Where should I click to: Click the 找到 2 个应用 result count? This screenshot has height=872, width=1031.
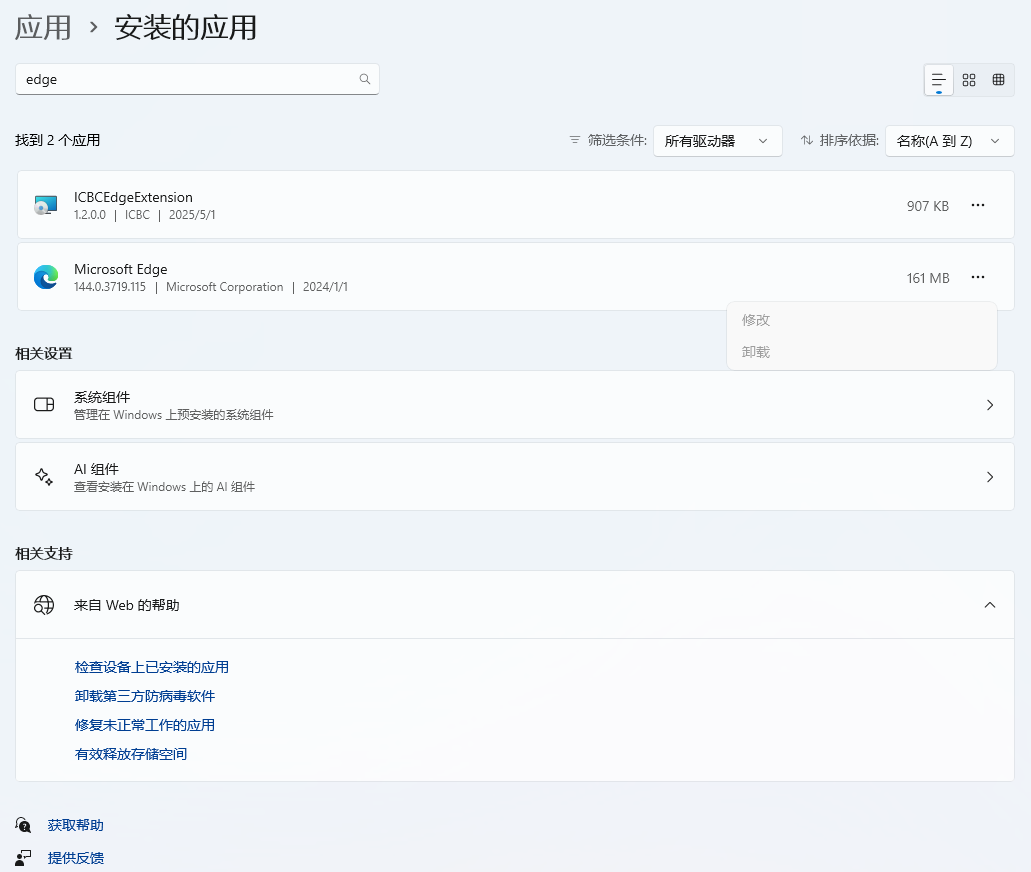point(58,140)
